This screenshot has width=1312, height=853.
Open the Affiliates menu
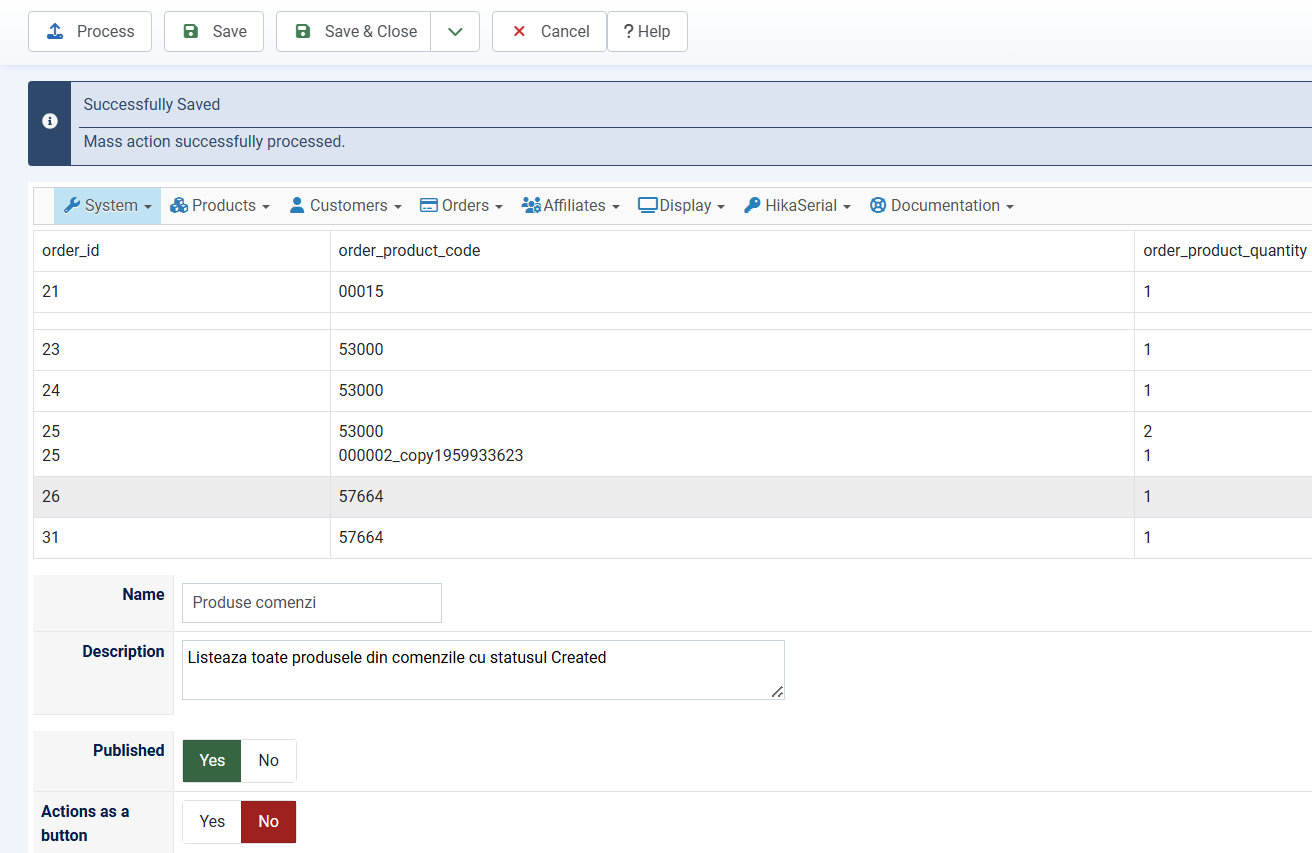click(x=571, y=205)
